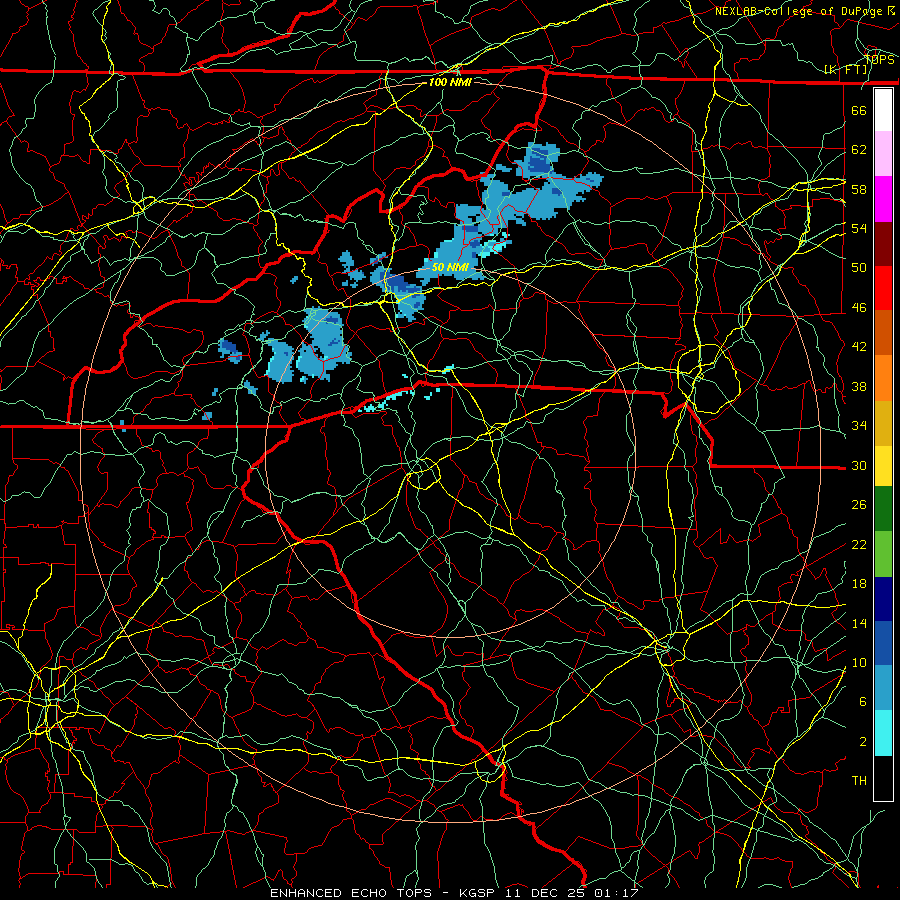Image resolution: width=900 pixels, height=900 pixels.
Task: Select the black TH threshold swatch
Action: click(x=883, y=778)
